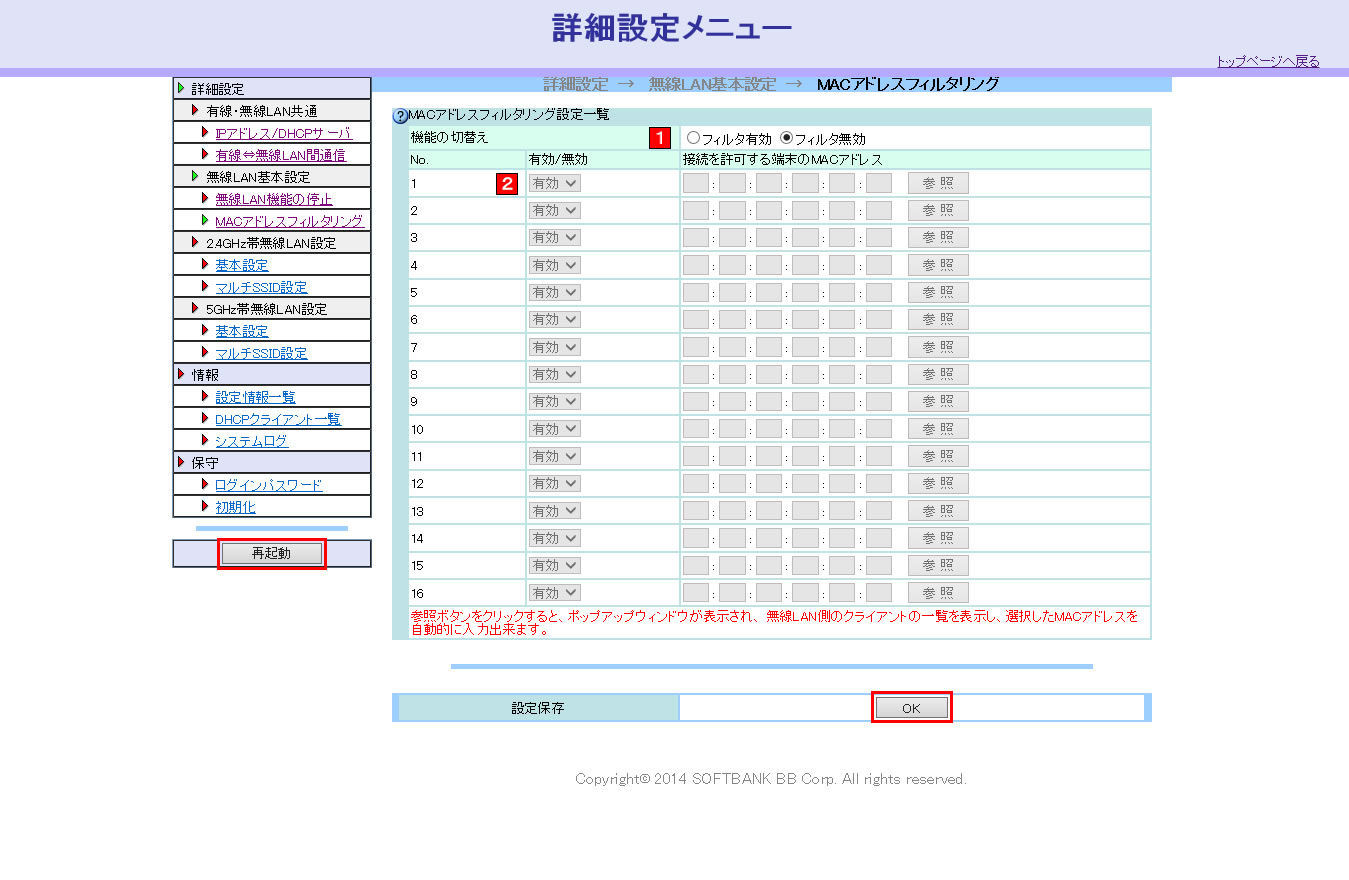Click the first MAC address field in row 1
Viewport: 1349px width, 880px height.
tap(696, 183)
